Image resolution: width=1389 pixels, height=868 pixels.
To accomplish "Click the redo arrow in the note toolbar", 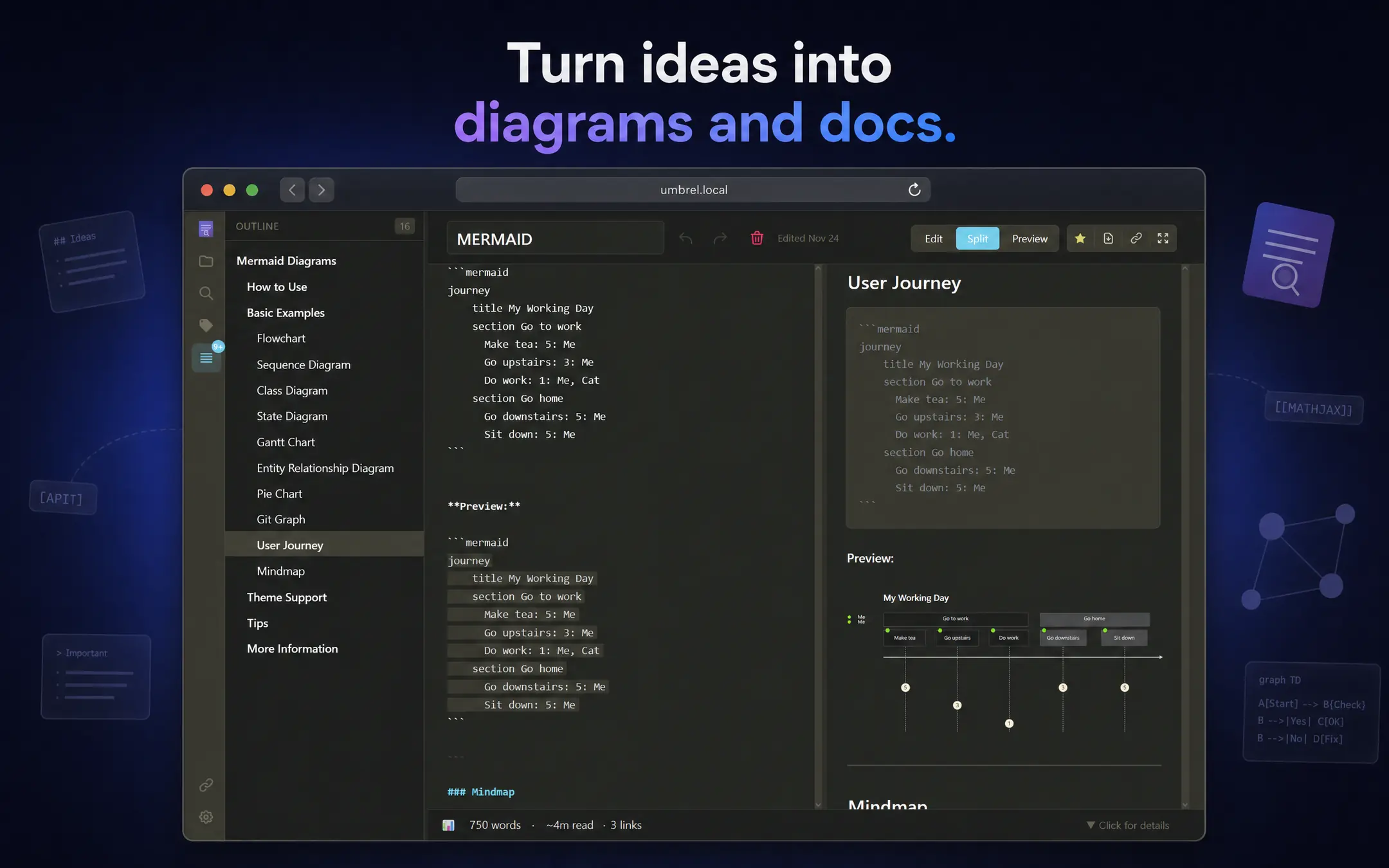I will [x=720, y=239].
